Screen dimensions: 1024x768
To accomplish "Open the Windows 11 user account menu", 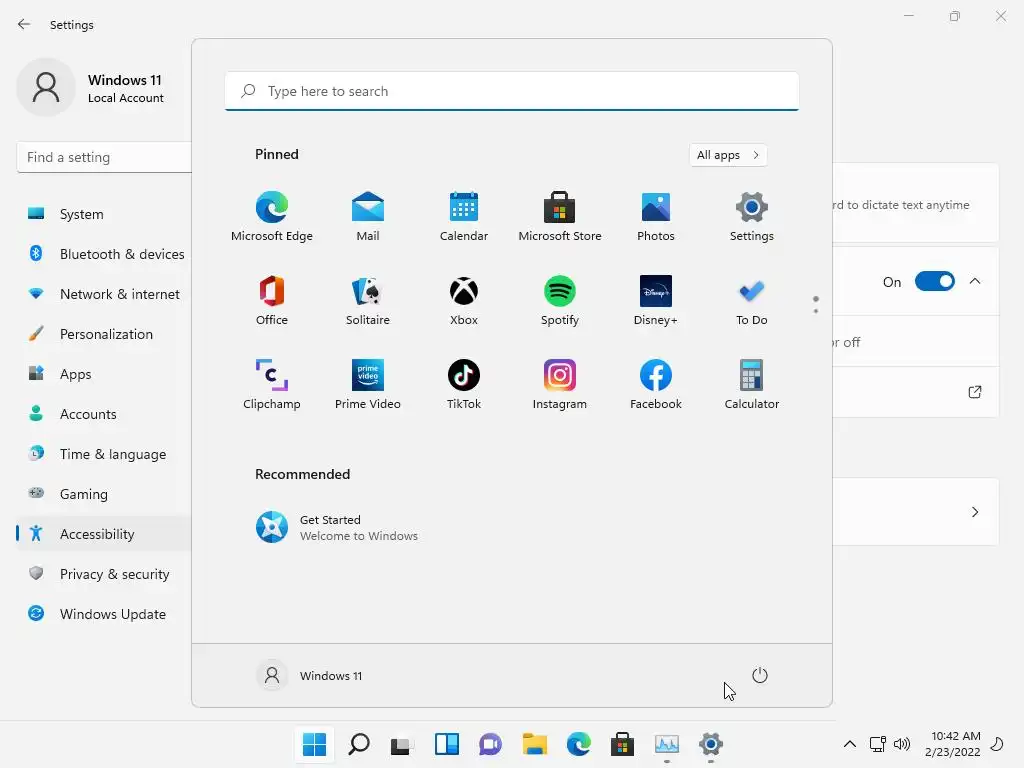I will [x=310, y=675].
